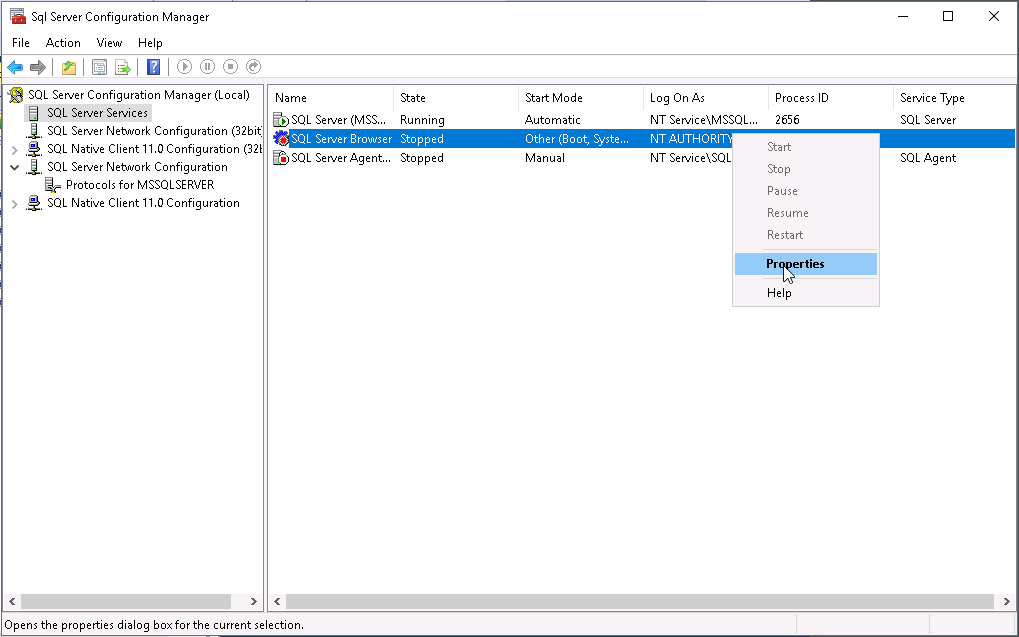Select the SQL Server (MSS... service row
The image size is (1019, 637).
point(643,120)
